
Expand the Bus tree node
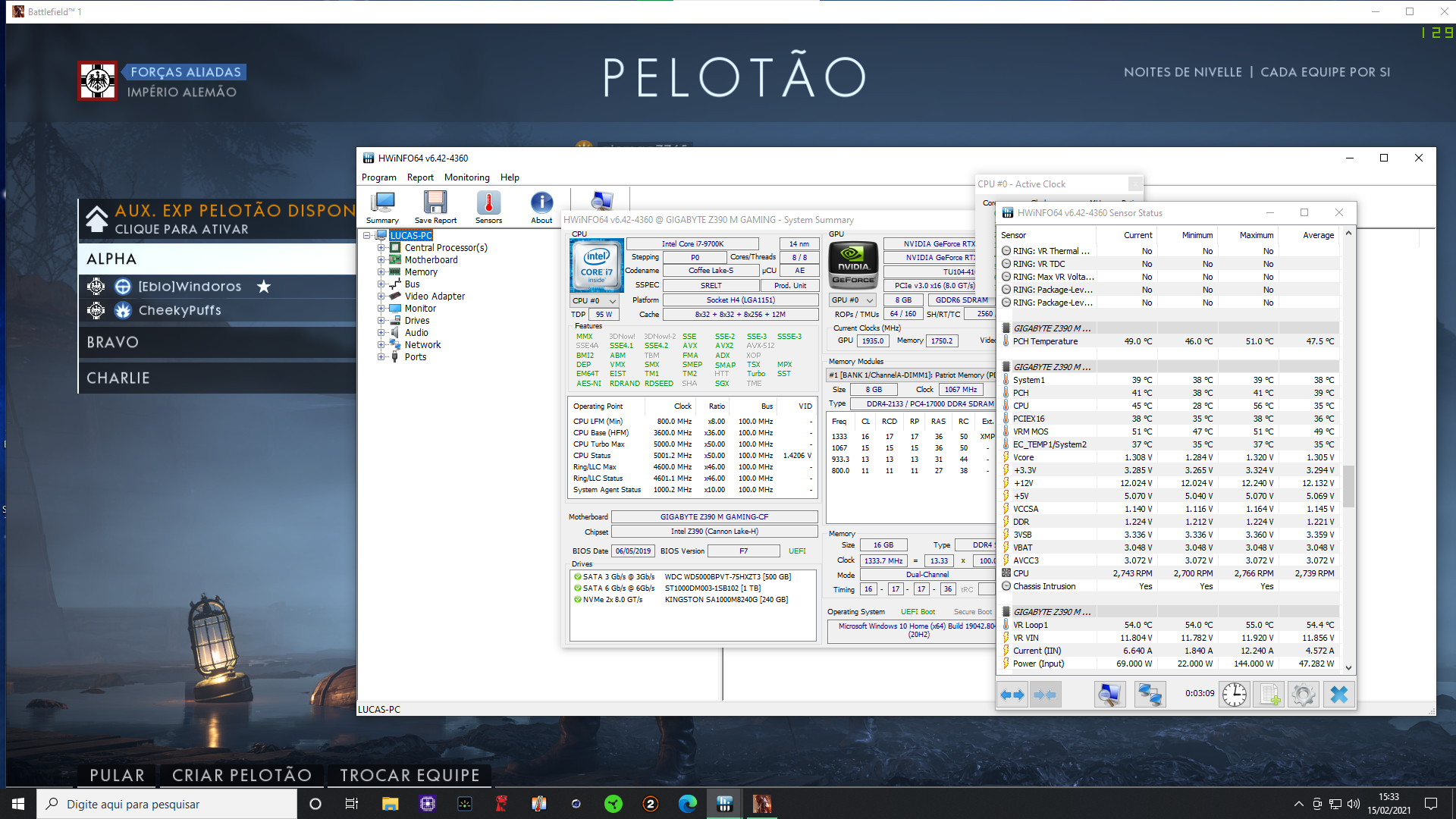pyautogui.click(x=381, y=284)
